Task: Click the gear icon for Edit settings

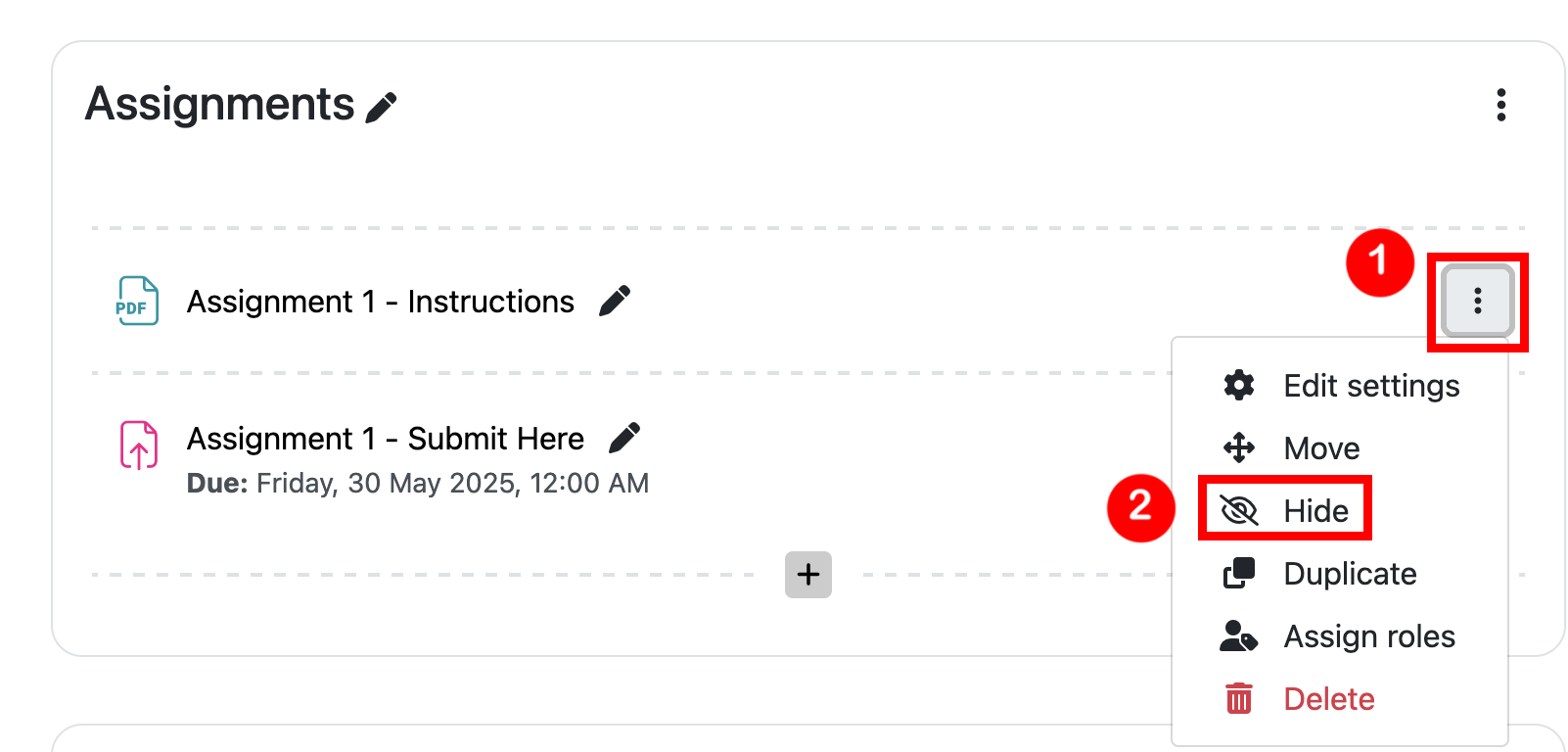Action: pos(1239,386)
